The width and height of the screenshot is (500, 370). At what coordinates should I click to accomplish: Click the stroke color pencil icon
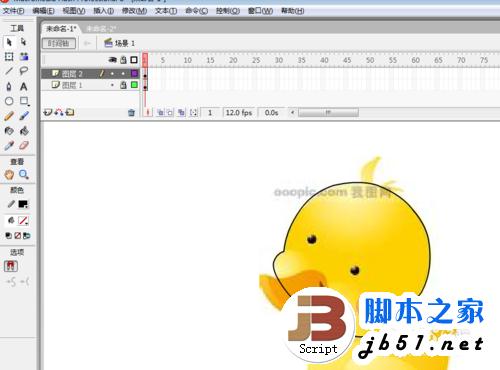[11, 204]
